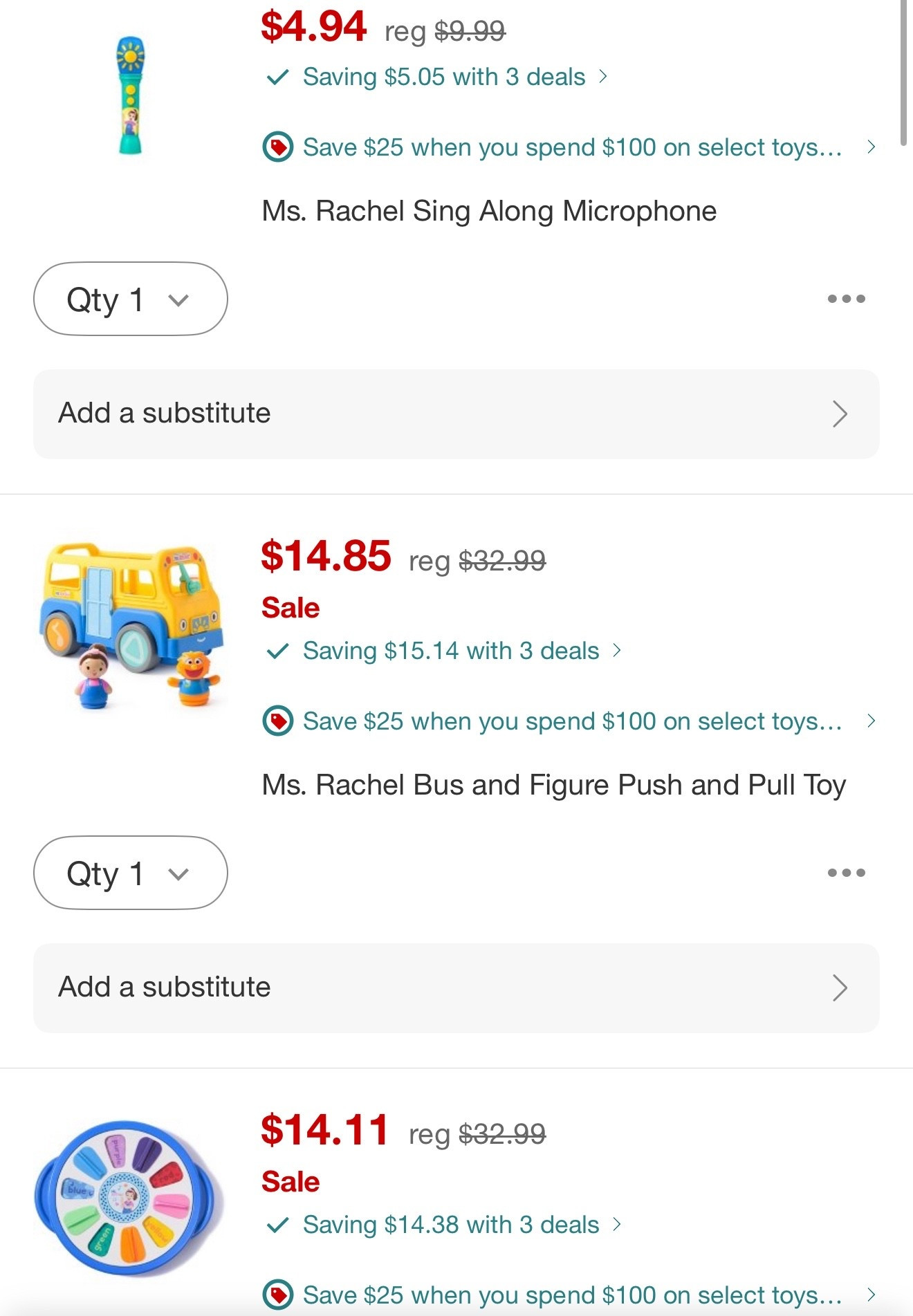Open more options for Sing Along Microphone

(846, 299)
